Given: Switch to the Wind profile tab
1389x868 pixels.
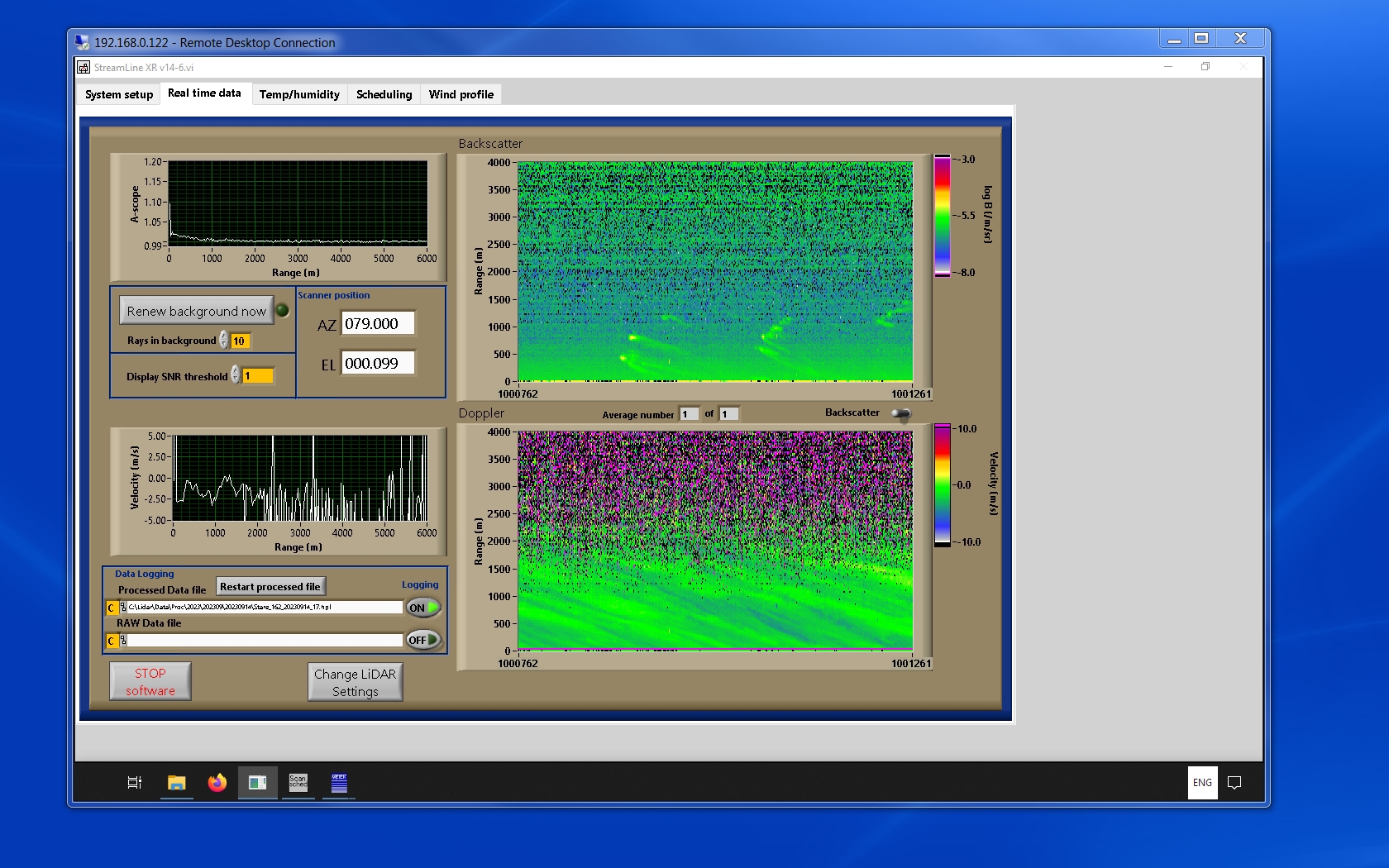Looking at the screenshot, I should coord(461,94).
